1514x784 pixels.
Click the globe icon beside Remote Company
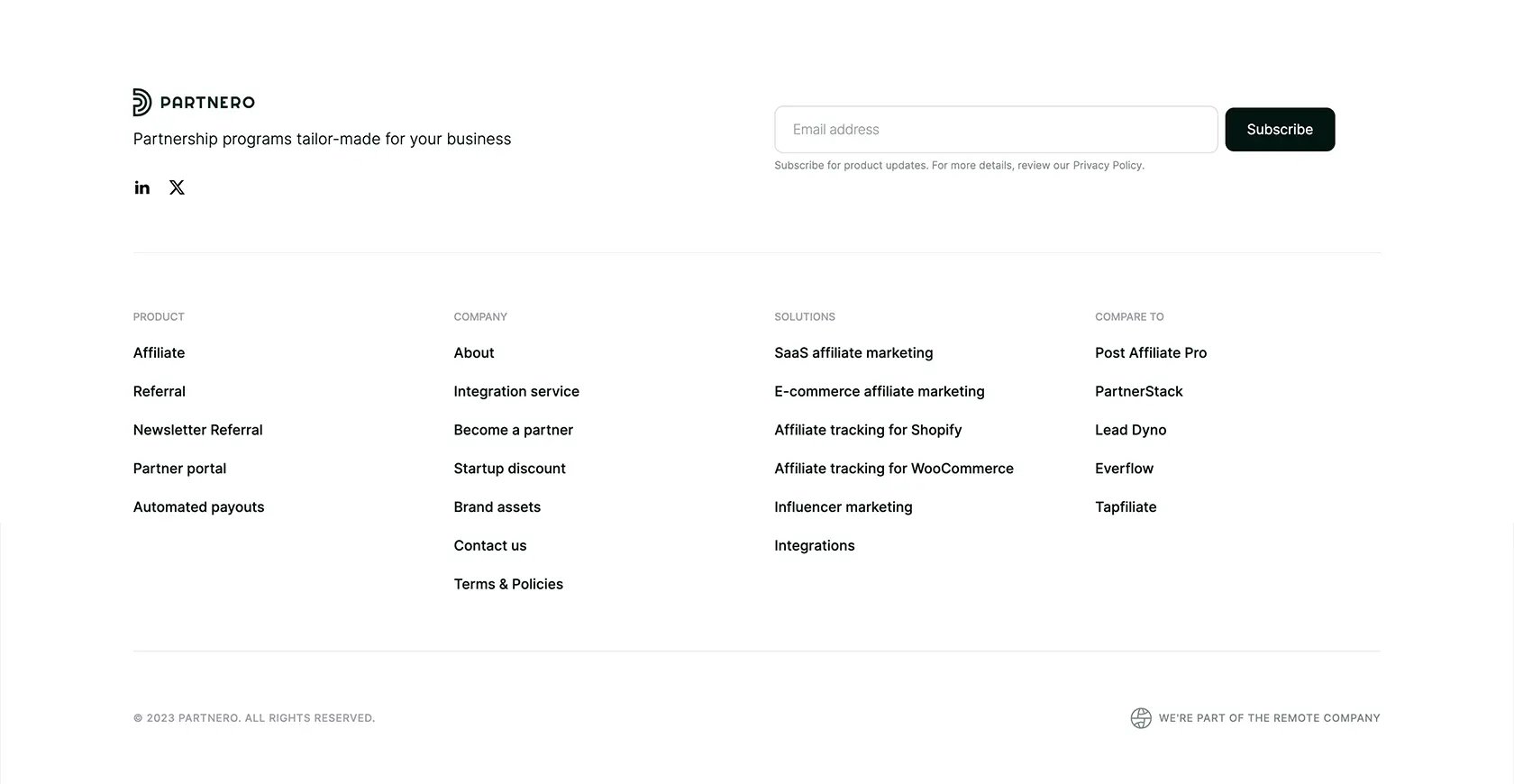1141,718
